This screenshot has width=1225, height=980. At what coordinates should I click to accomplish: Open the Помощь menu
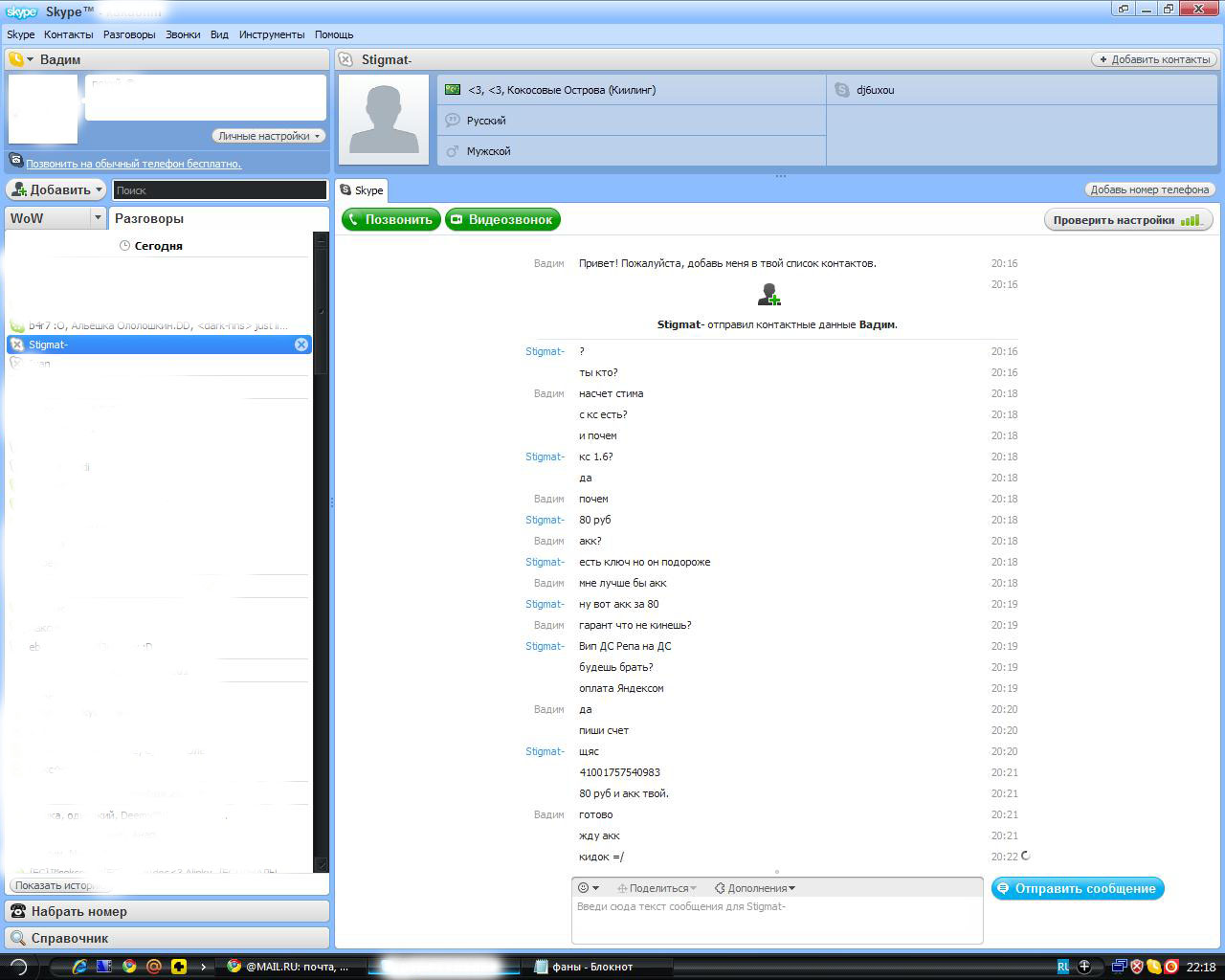[334, 34]
